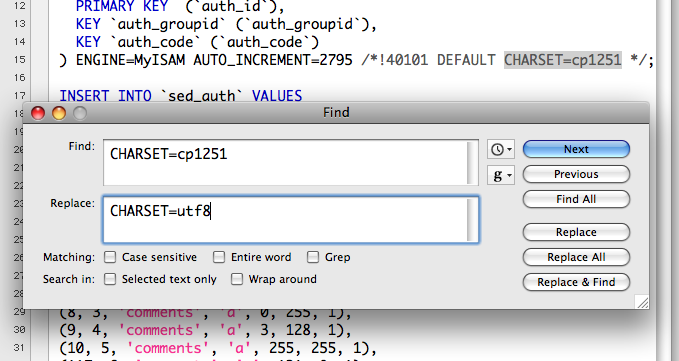
Task: Open the search history clock dropdown
Action: pyautogui.click(x=501, y=150)
